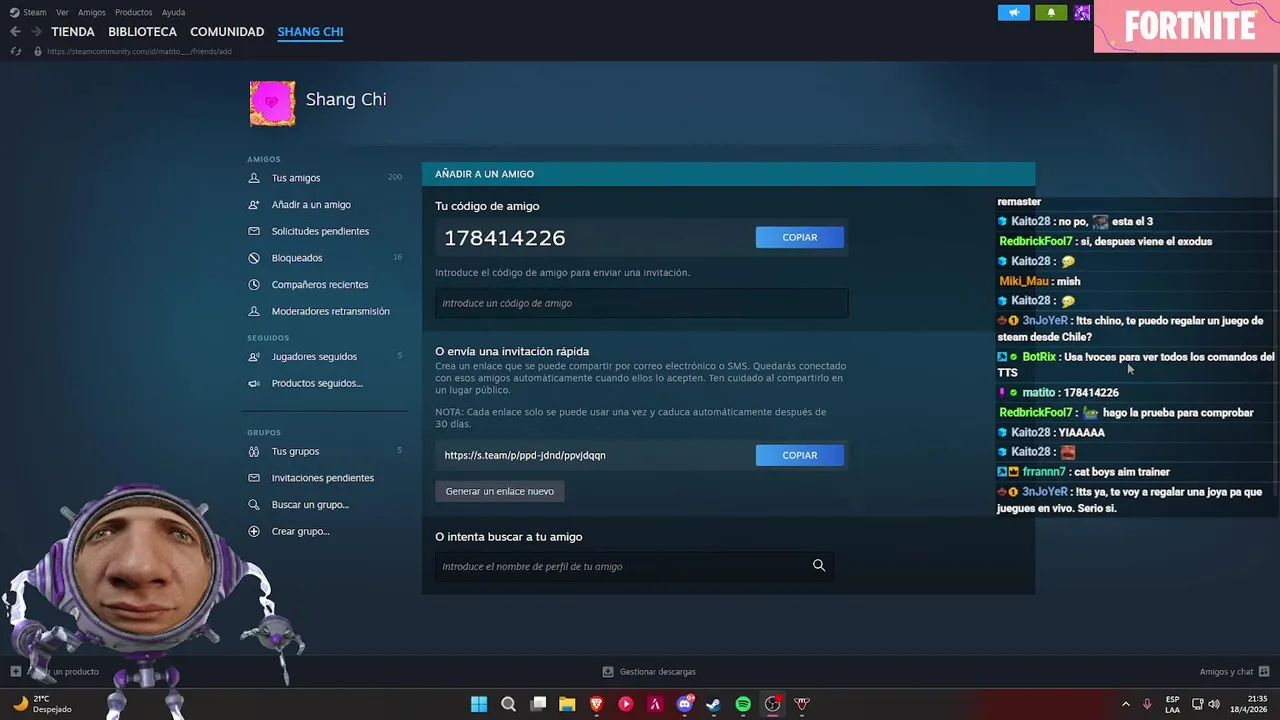
Task: Click the s.team invite link text
Action: (525, 455)
